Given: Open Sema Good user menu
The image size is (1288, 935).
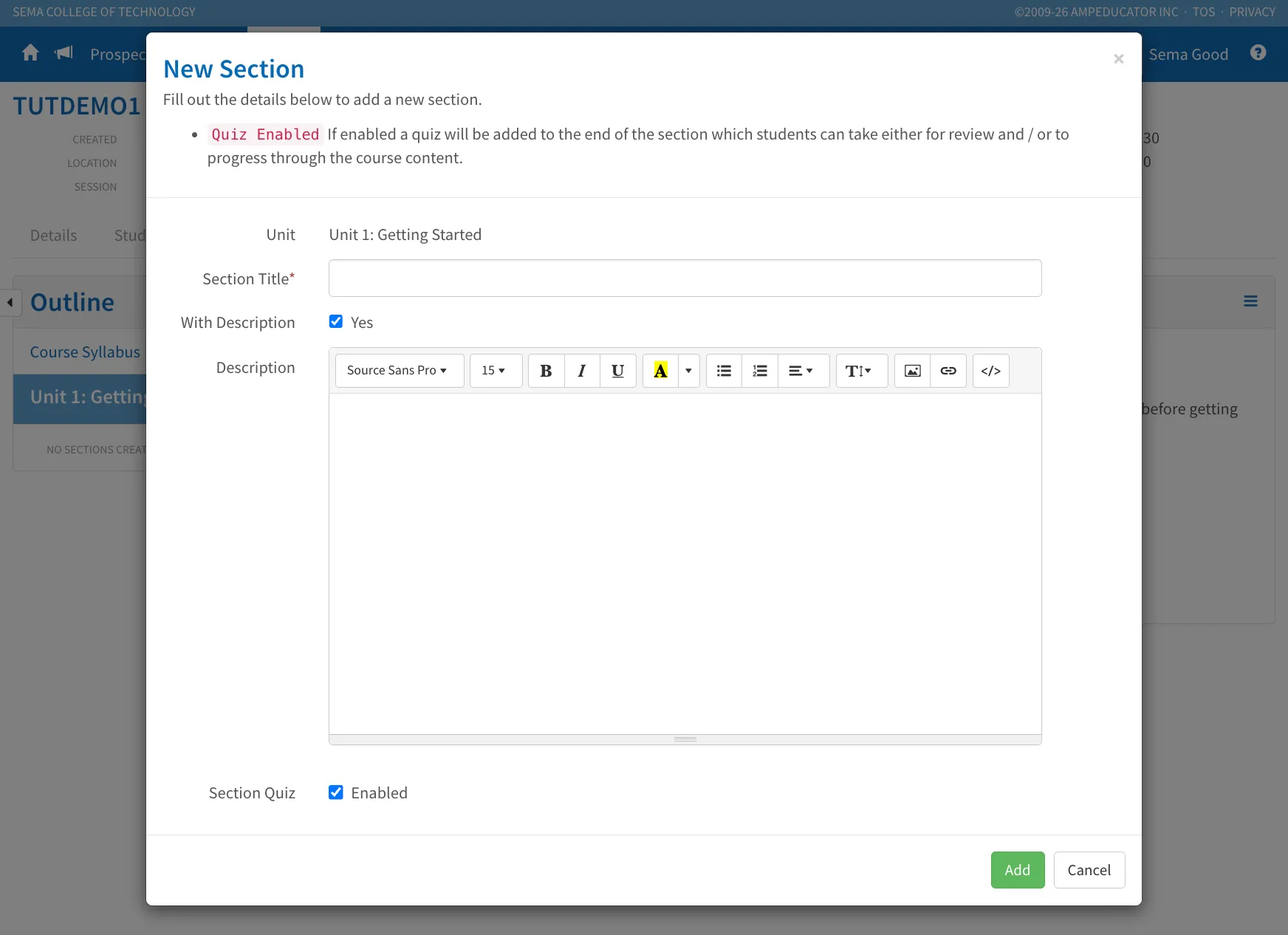Looking at the screenshot, I should (x=1188, y=55).
